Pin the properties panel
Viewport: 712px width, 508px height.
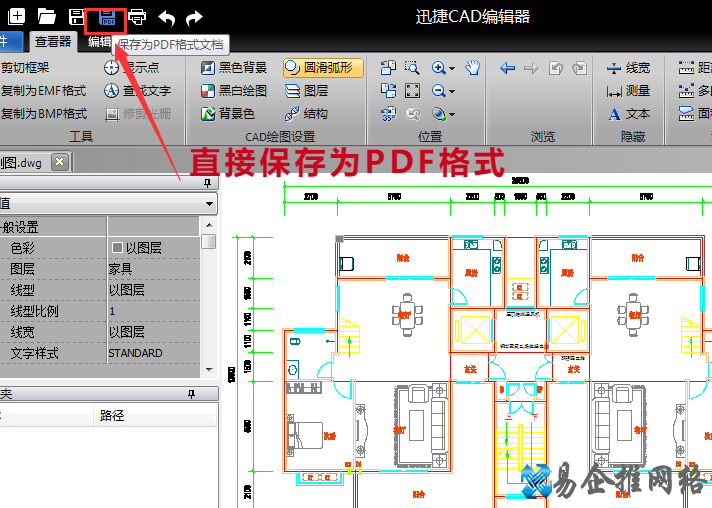coord(207,183)
